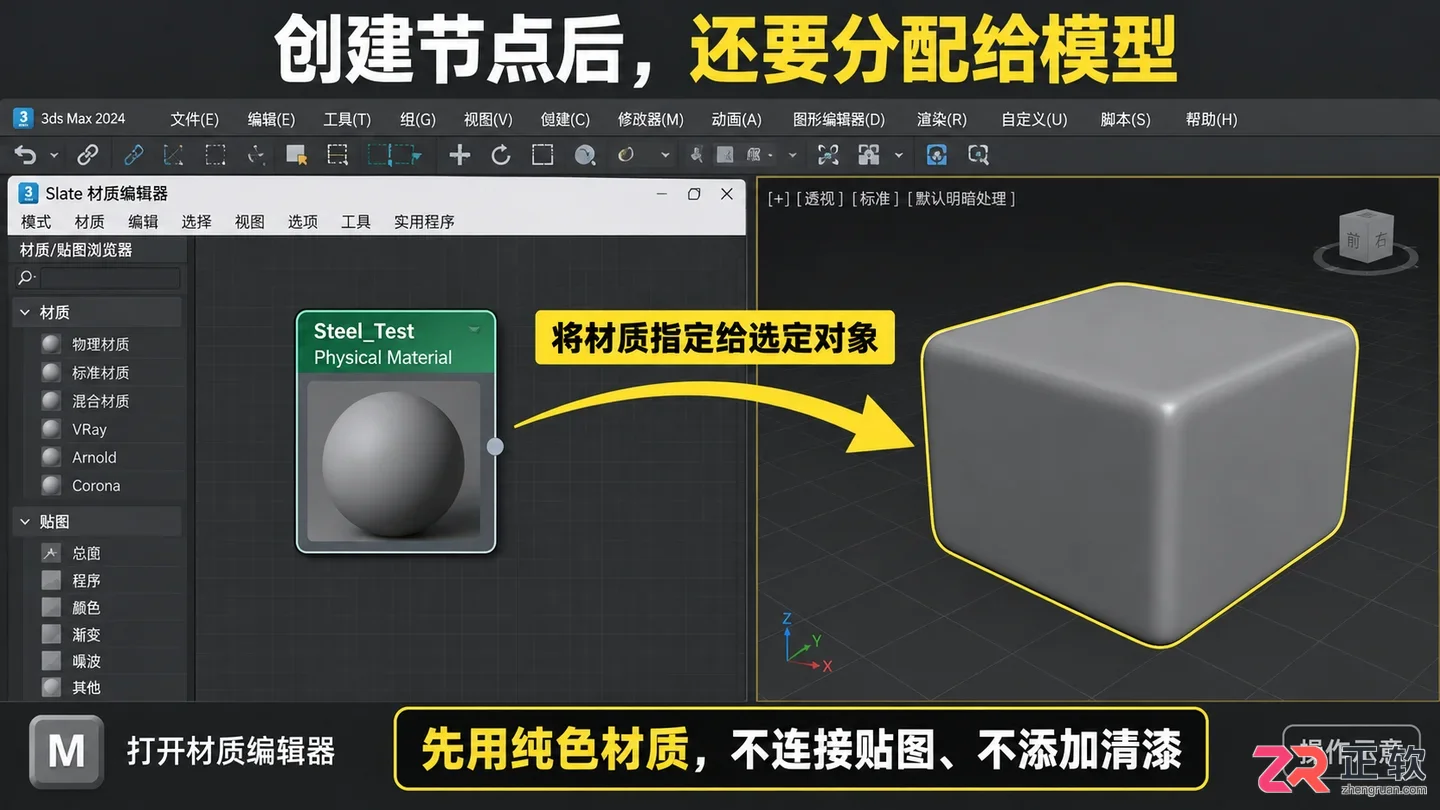The image size is (1440, 810).
Task: Collapse the 材质 category in browser
Action: point(25,313)
